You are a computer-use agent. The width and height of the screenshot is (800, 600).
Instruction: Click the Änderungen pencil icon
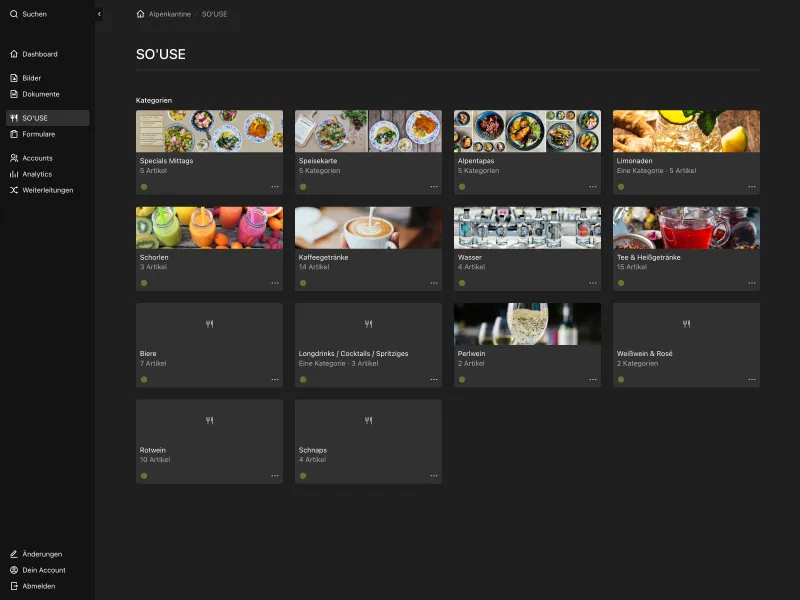point(13,554)
